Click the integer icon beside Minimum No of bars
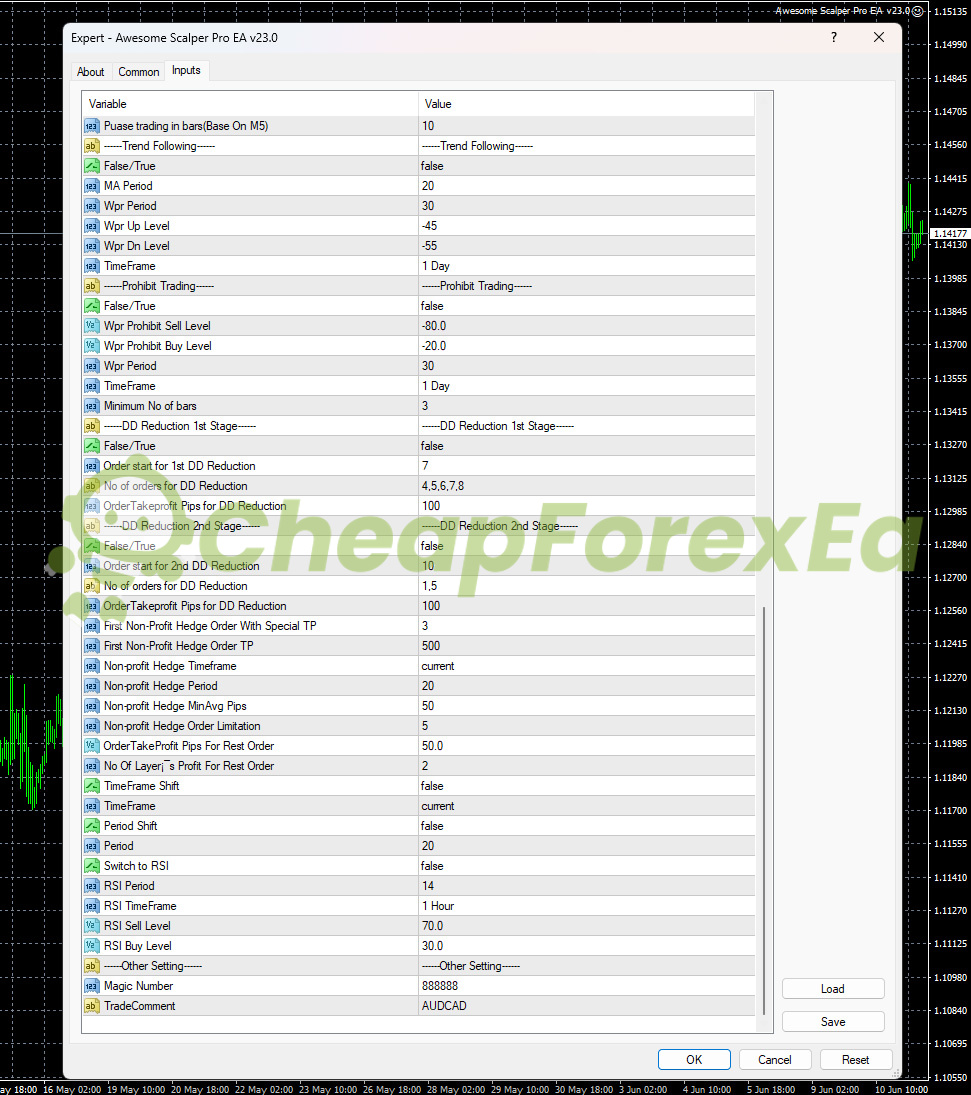Viewport: 971px width, 1095px height. coord(92,406)
